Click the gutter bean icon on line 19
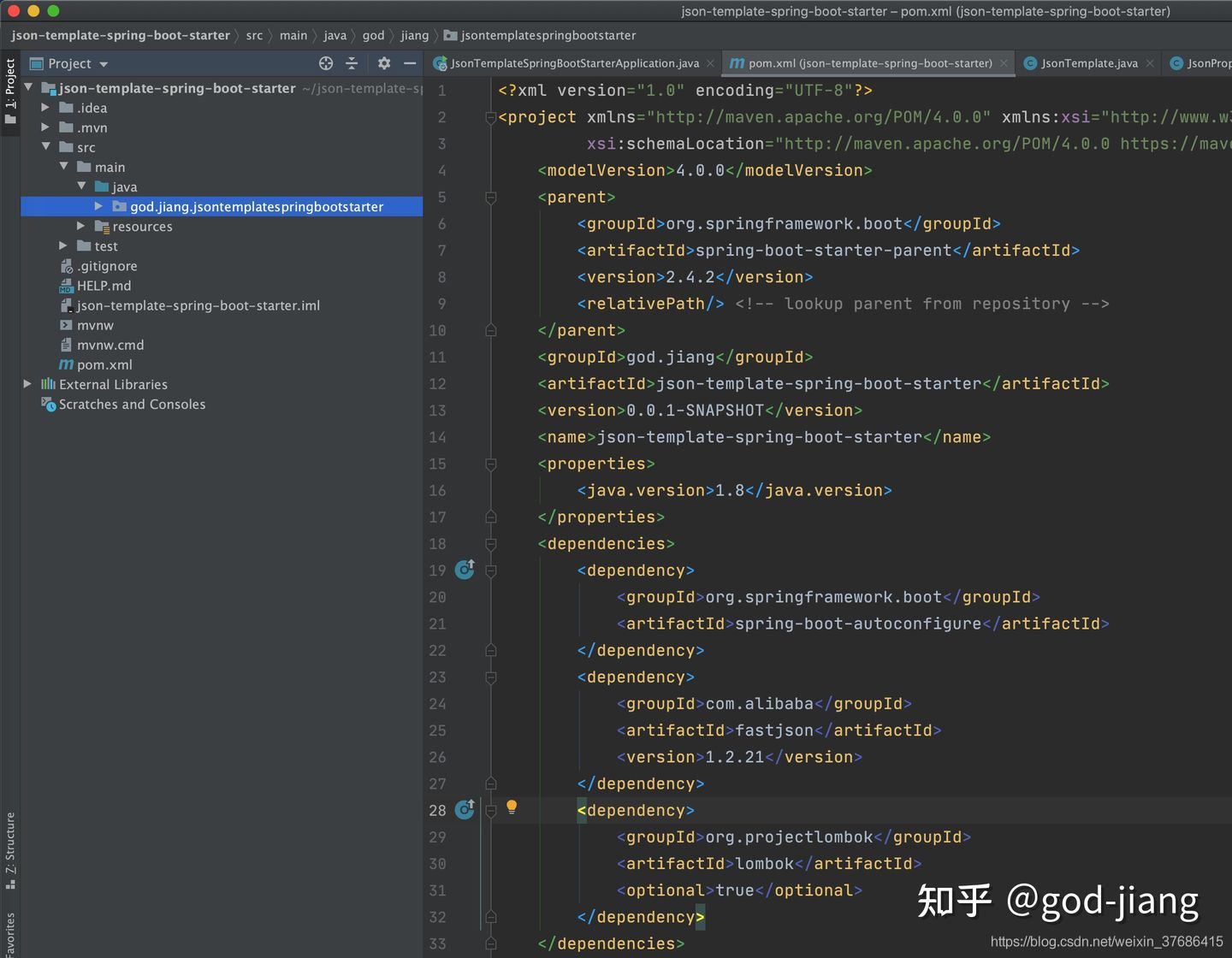 pos(465,570)
